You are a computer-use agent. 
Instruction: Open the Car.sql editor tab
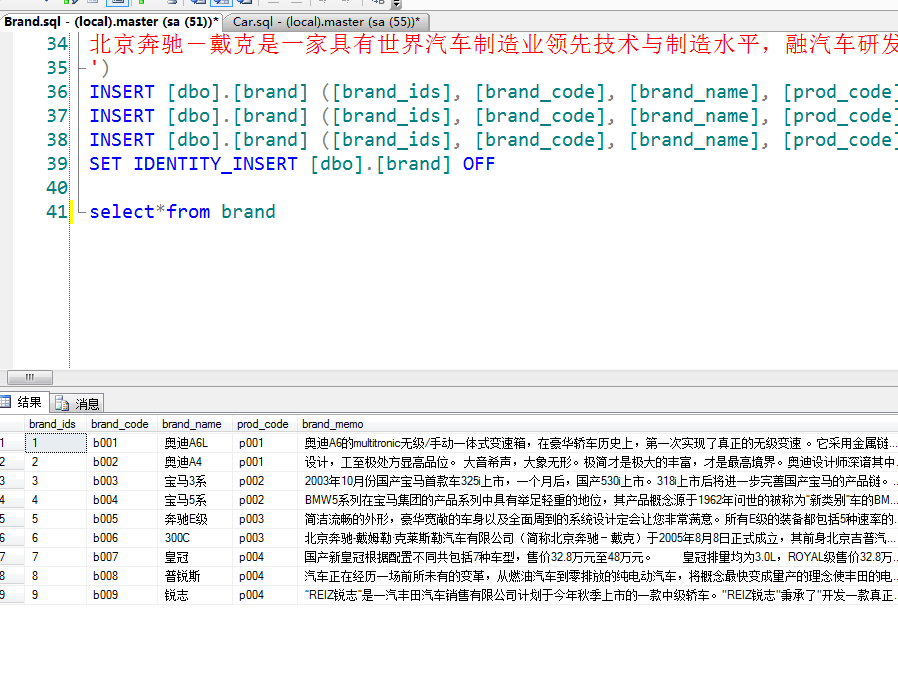[326, 22]
